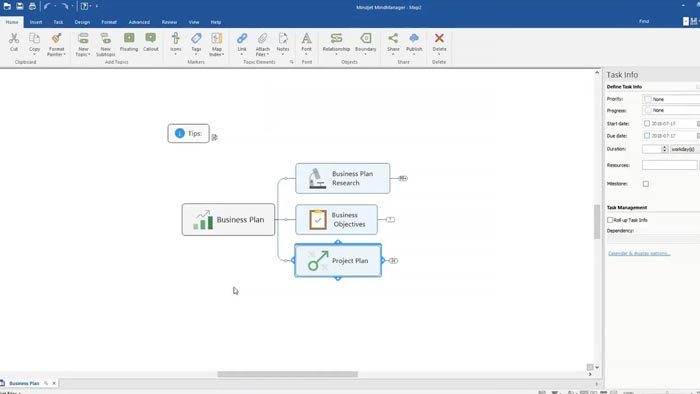Switch to the Advanced ribbon tab
Viewport: 700px width, 394px height.
pos(139,22)
